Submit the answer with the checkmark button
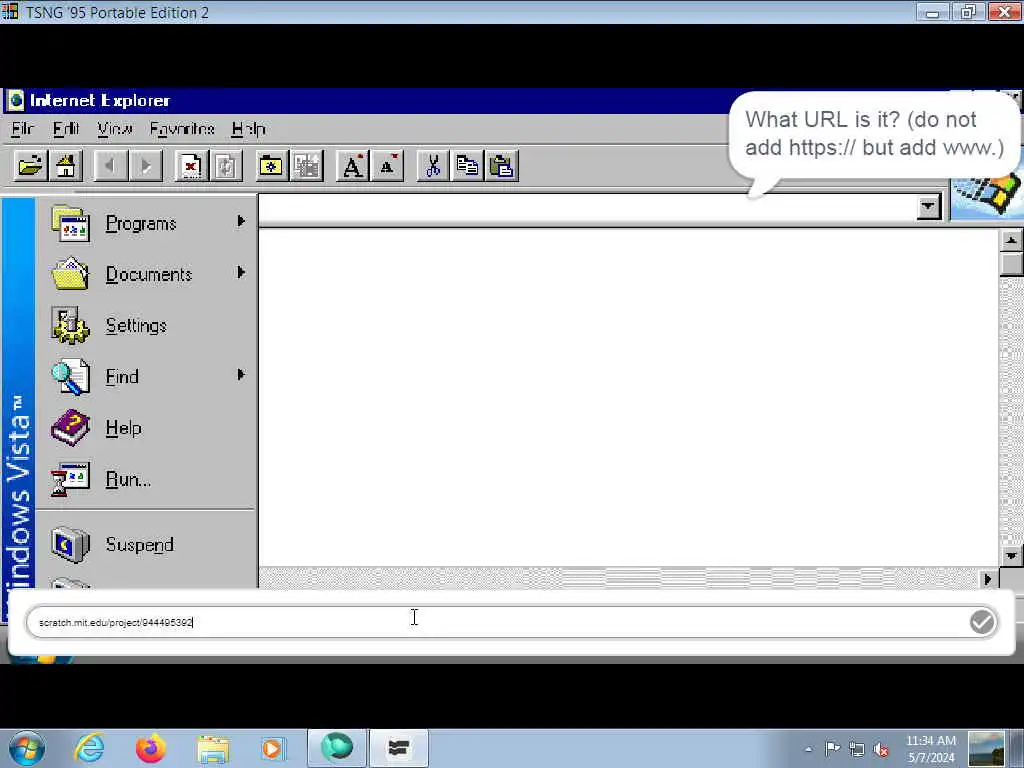This screenshot has width=1024, height=768. (x=982, y=622)
